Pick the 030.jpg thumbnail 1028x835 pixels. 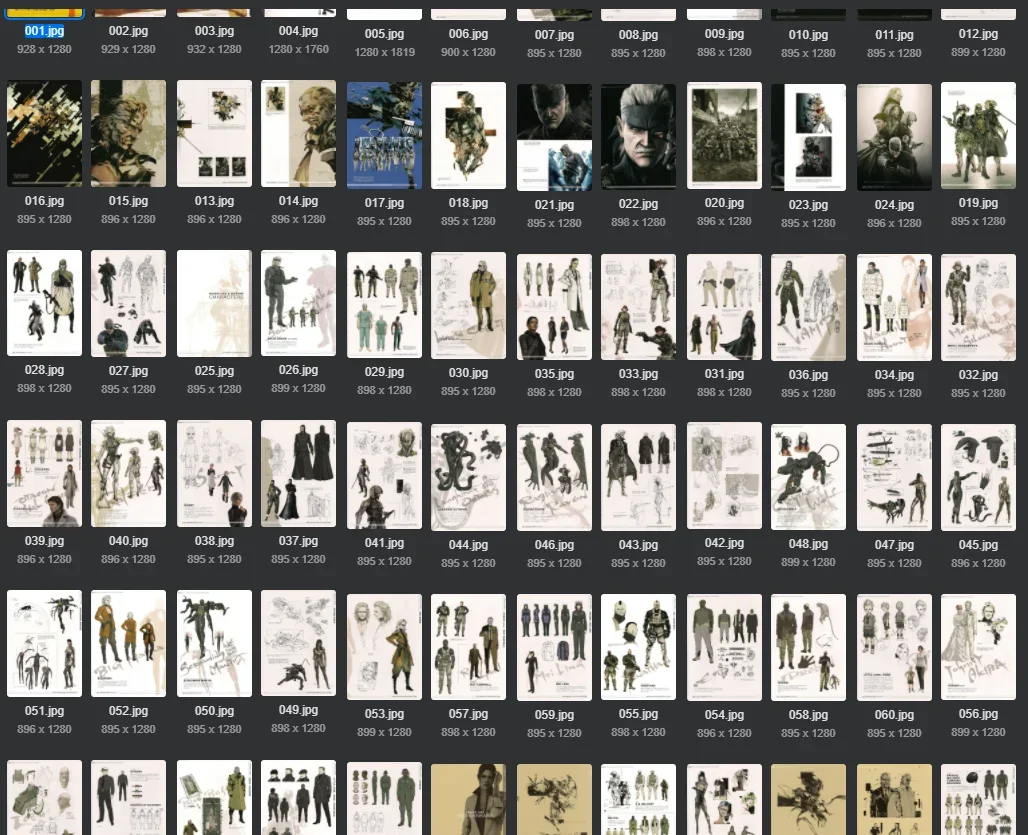pos(468,305)
